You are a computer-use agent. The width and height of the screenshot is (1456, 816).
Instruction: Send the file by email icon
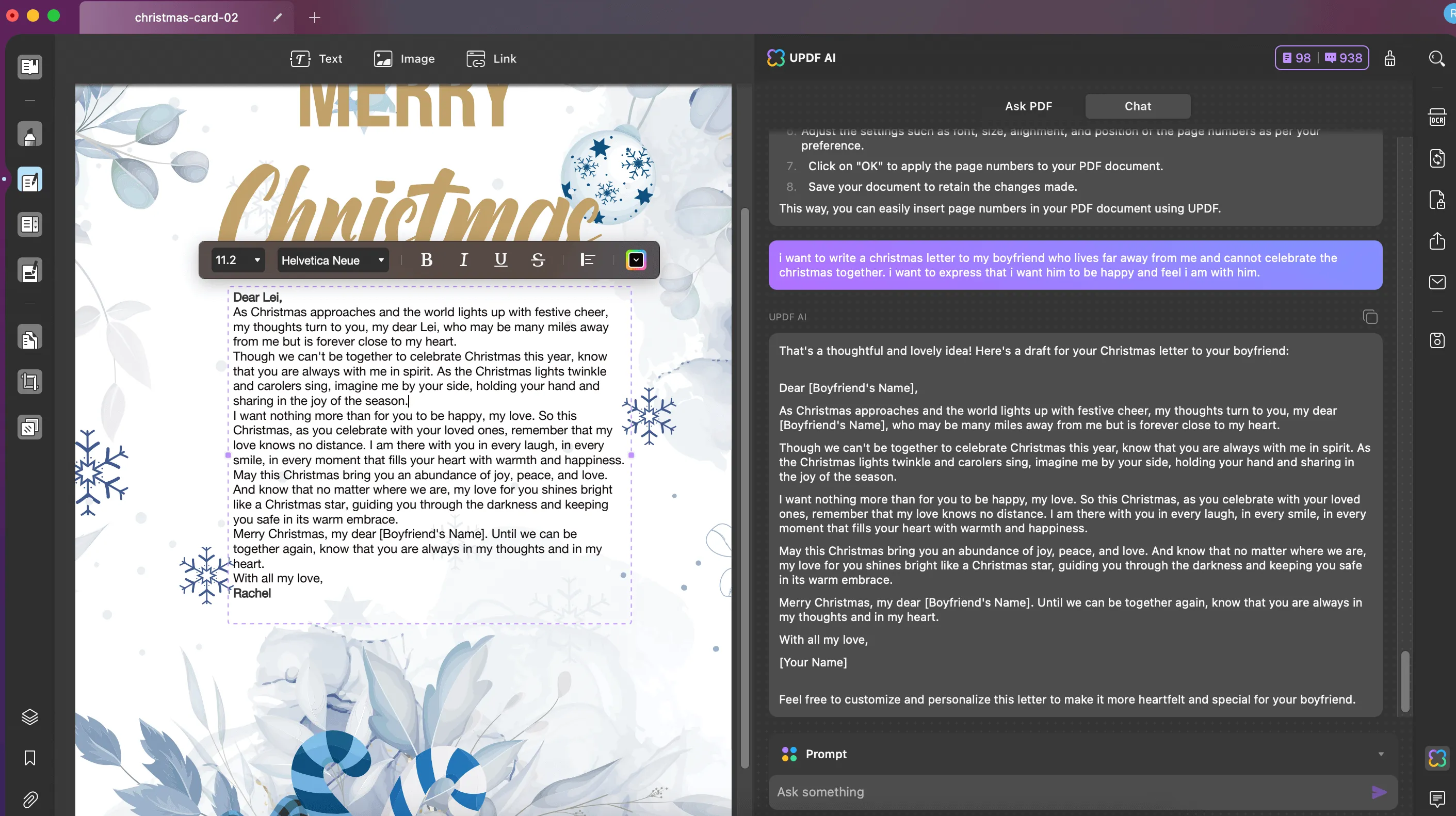(1437, 282)
